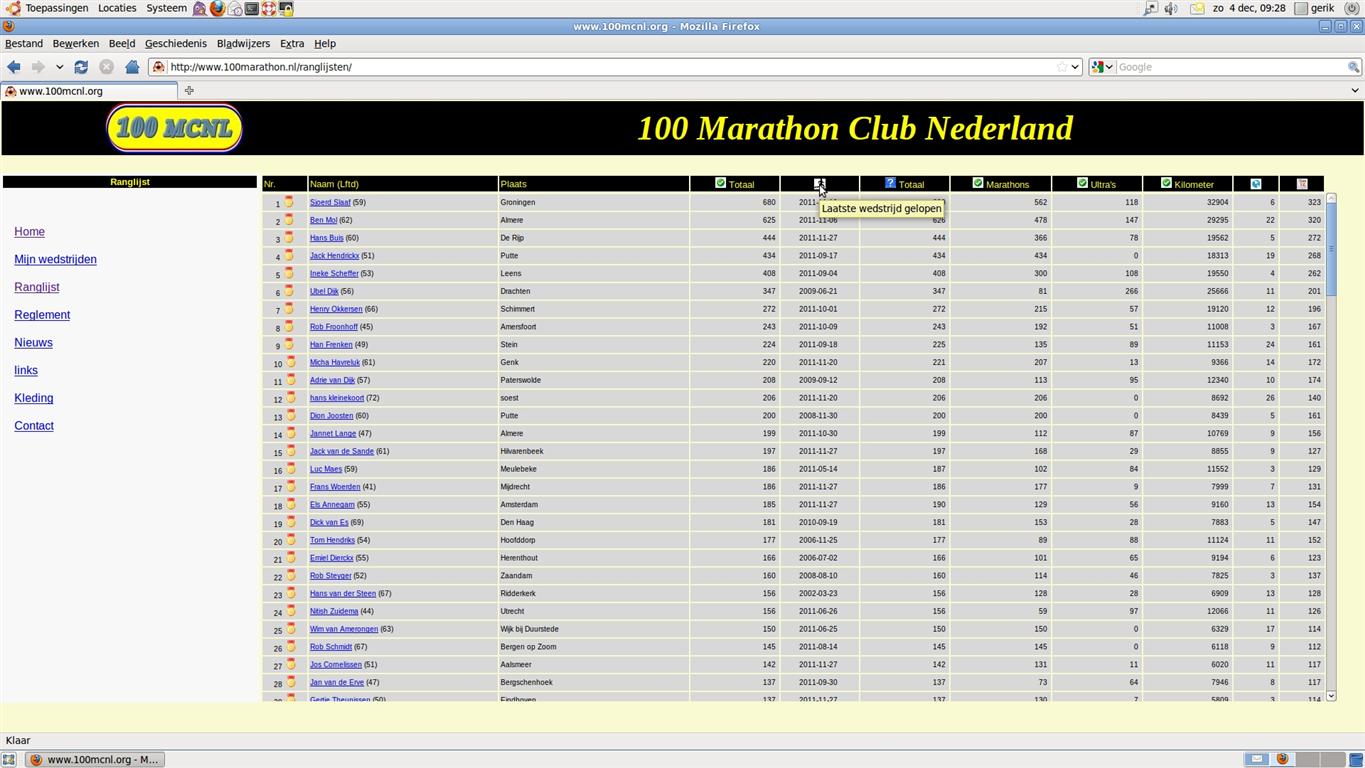Click the lock screen launcher icon
The image size is (1365, 768).
click(x=286, y=9)
